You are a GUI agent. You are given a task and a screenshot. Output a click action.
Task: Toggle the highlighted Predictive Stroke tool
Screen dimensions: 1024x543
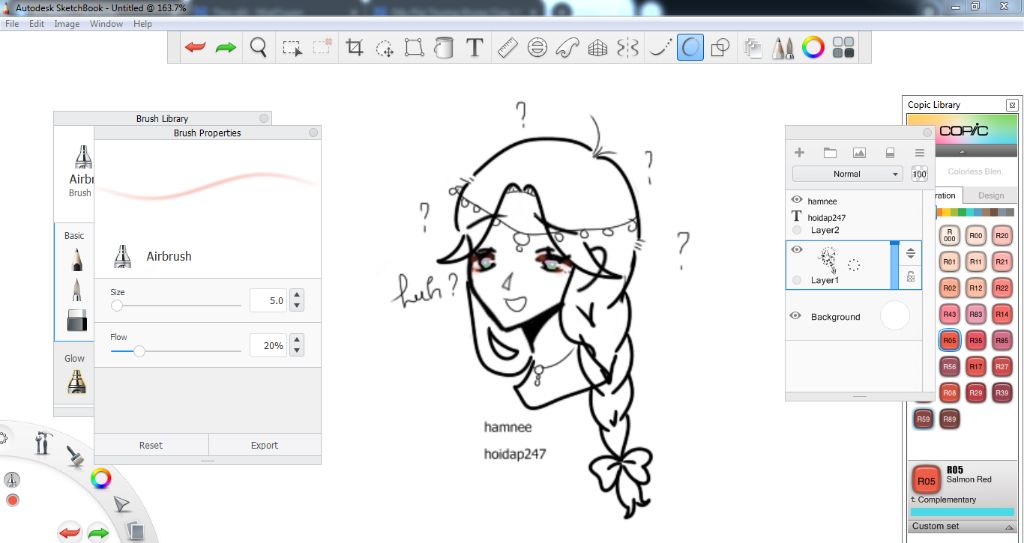tap(690, 48)
